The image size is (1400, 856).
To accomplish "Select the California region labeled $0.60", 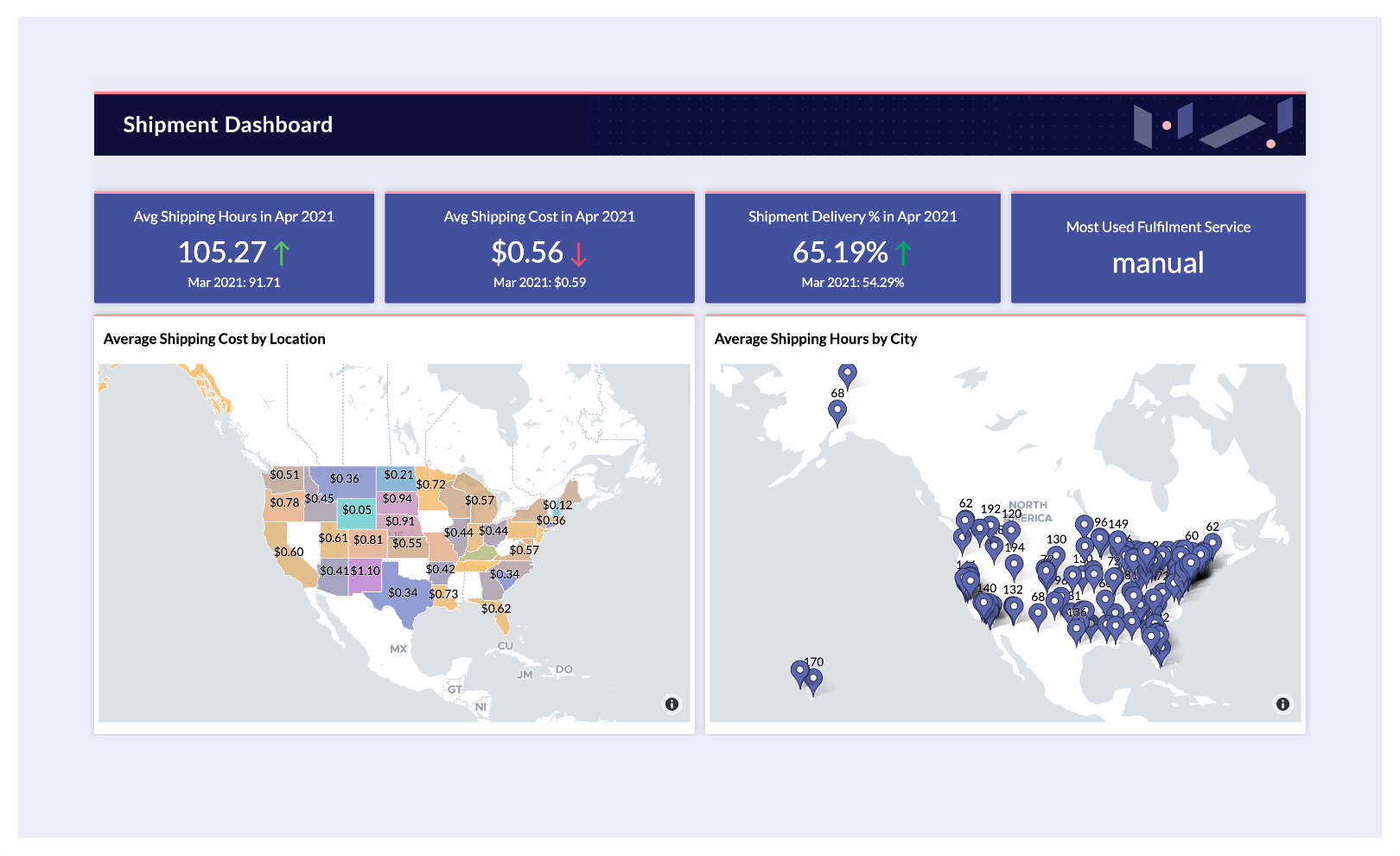I will [290, 553].
